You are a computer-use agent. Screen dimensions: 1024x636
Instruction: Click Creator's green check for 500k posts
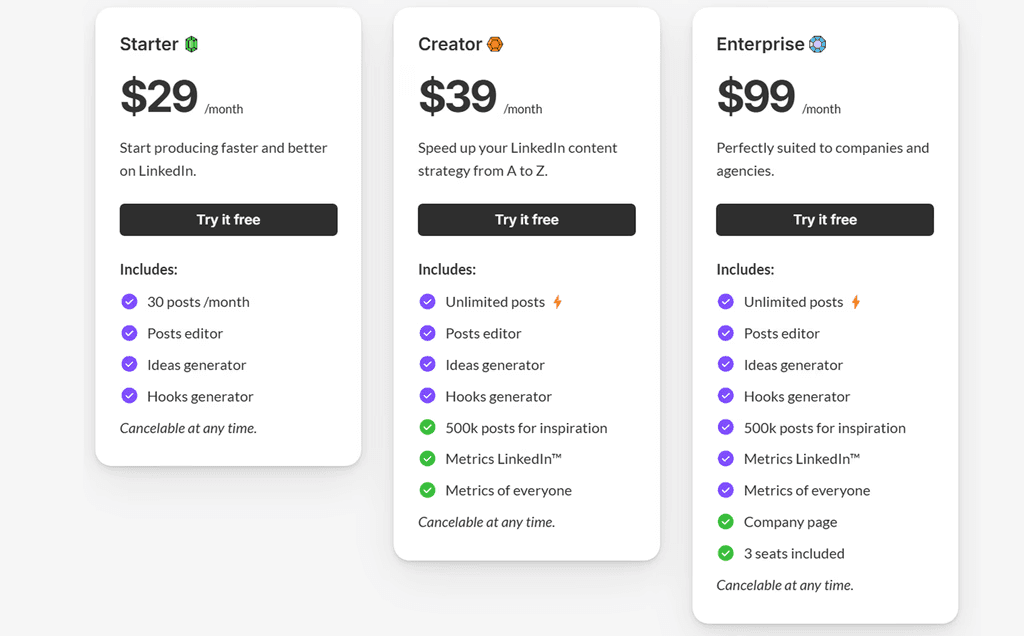click(x=427, y=428)
